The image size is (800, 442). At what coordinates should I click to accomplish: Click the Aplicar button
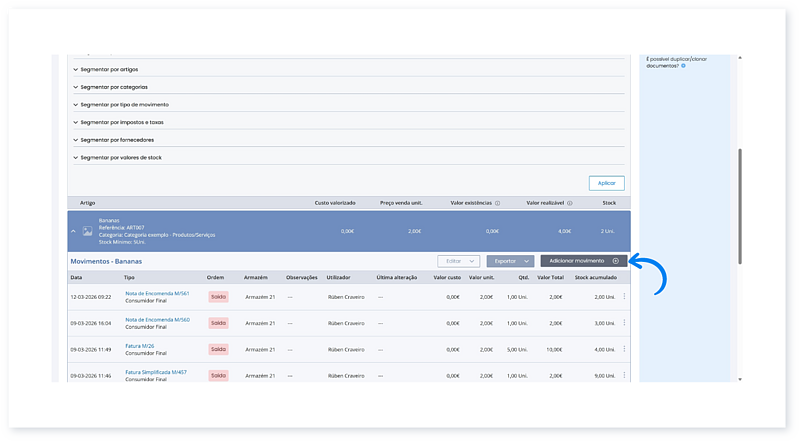coord(606,183)
